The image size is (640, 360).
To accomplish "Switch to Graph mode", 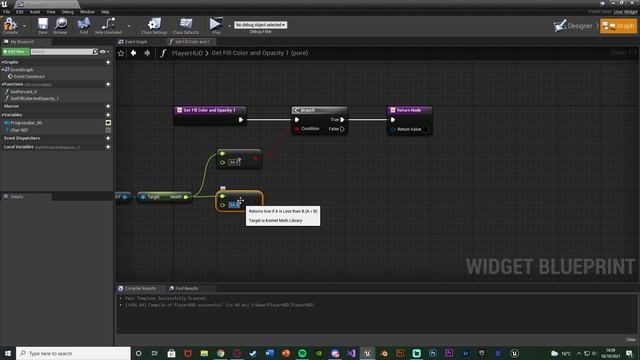I will (619, 26).
